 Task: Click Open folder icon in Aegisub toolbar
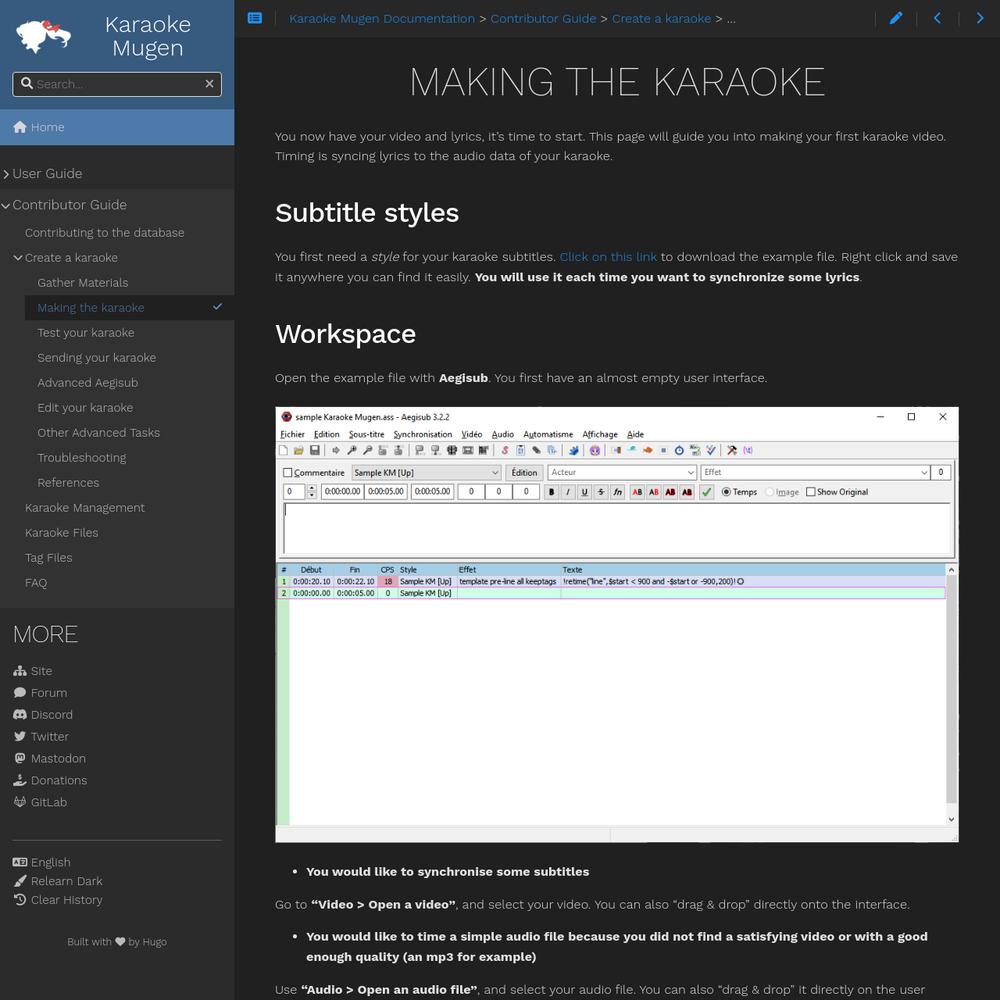[298, 450]
